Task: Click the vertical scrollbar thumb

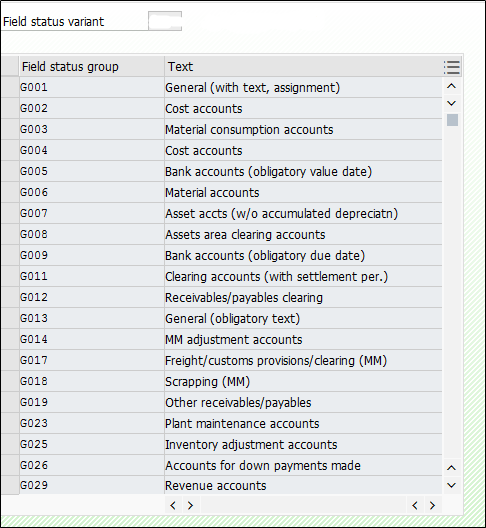Action: pyautogui.click(x=452, y=120)
